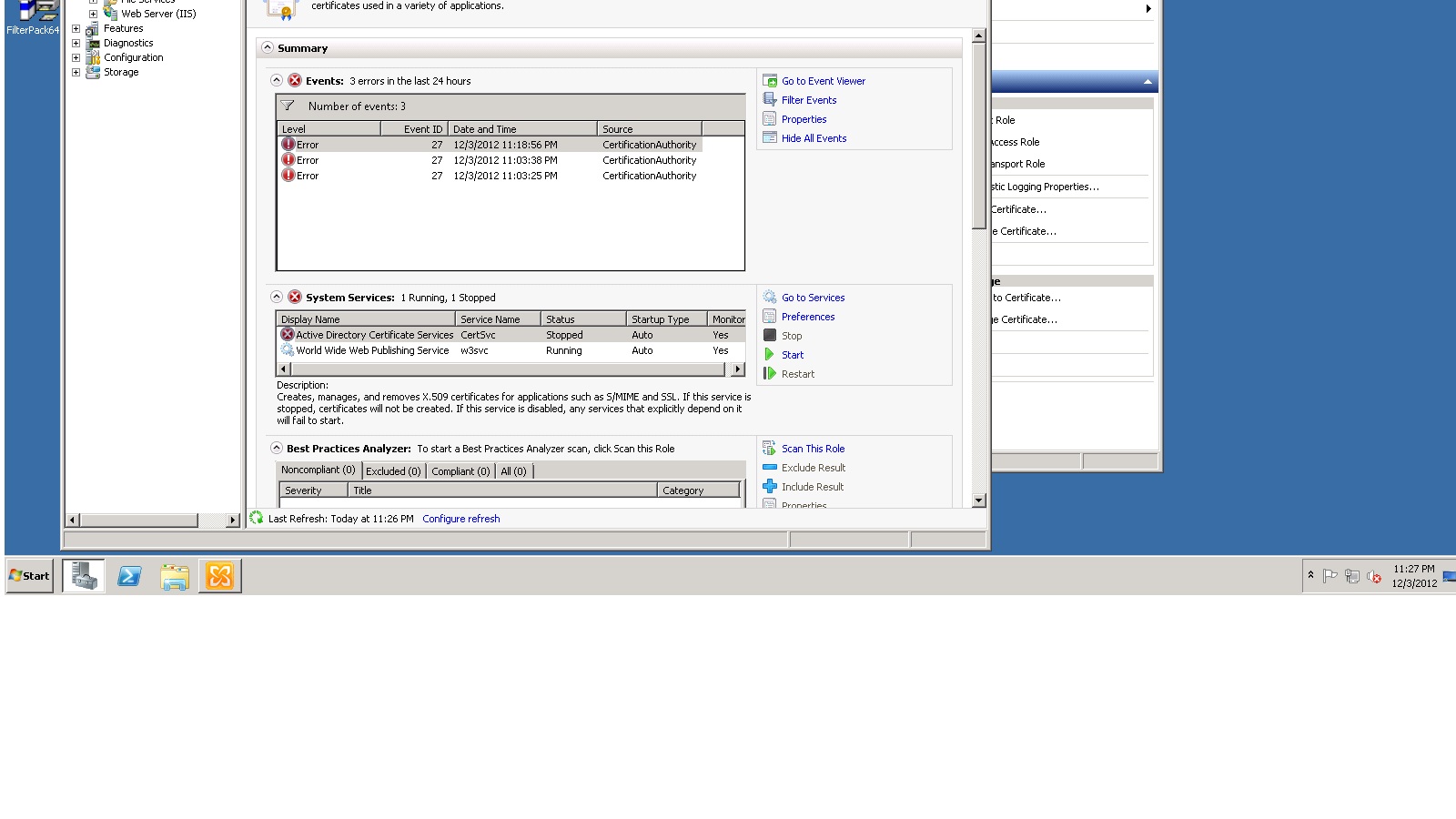This screenshot has width=1456, height=819.
Task: Click the Properties icon in the Events actions
Action: 770,119
